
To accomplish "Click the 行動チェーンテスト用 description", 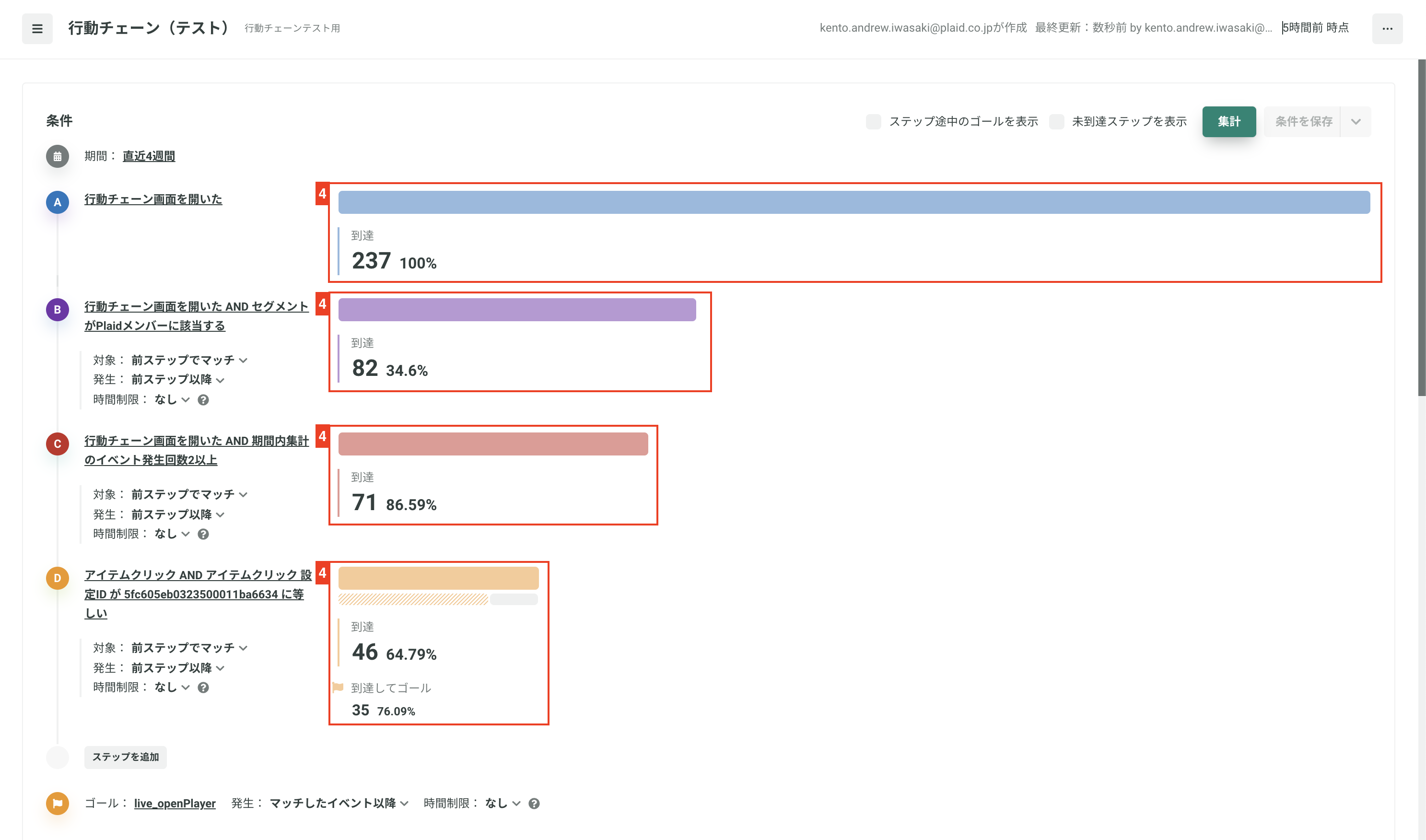I will tap(292, 28).
